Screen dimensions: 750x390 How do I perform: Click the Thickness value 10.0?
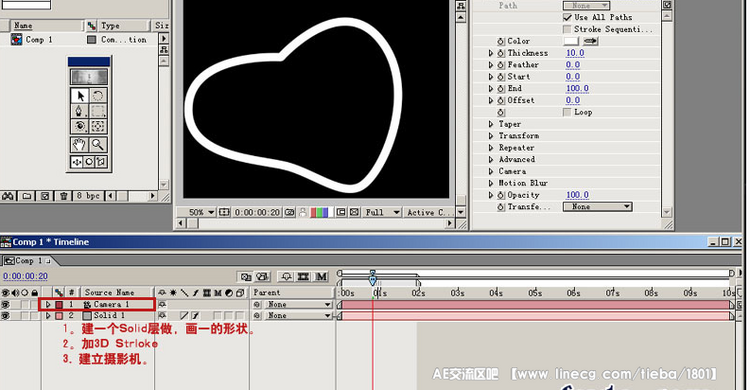[575, 53]
